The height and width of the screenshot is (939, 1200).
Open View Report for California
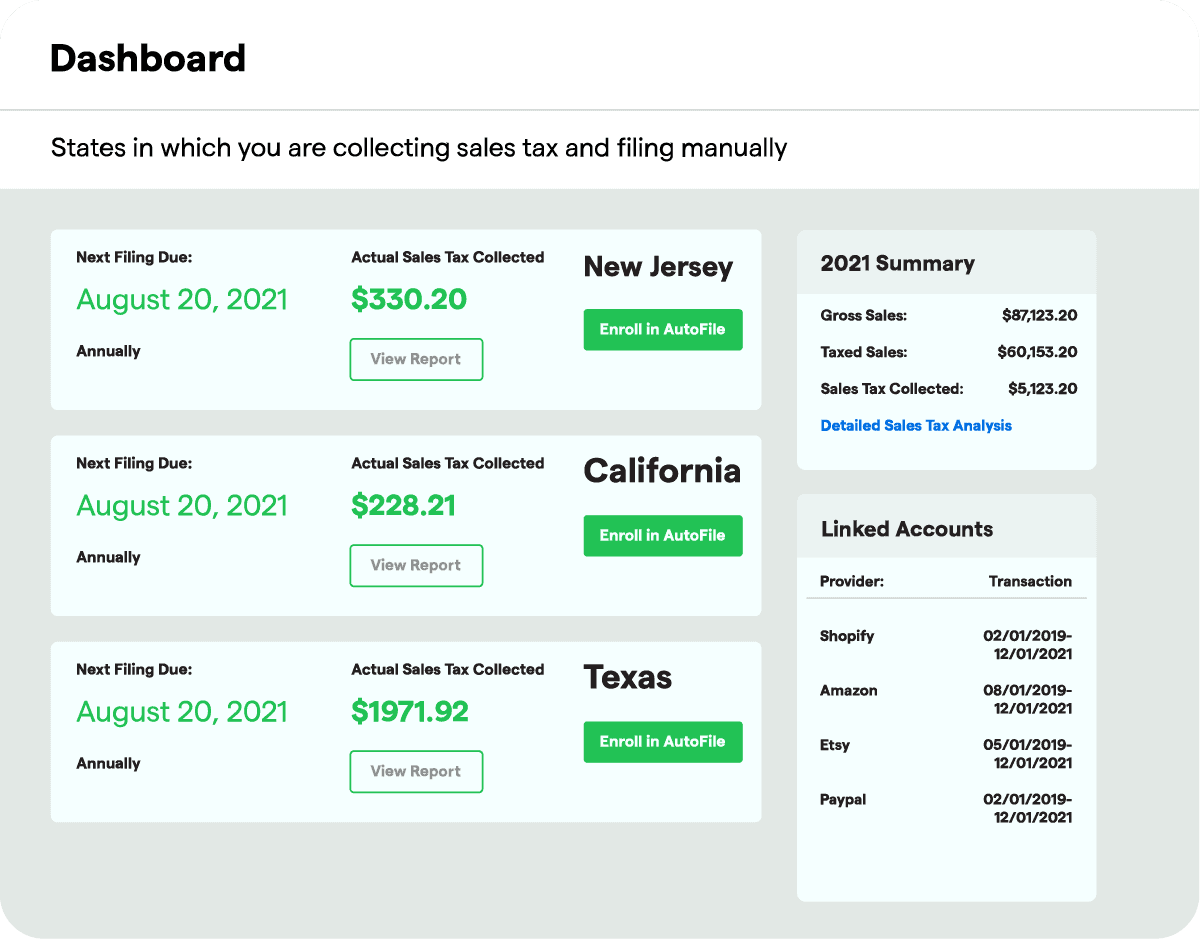[416, 565]
